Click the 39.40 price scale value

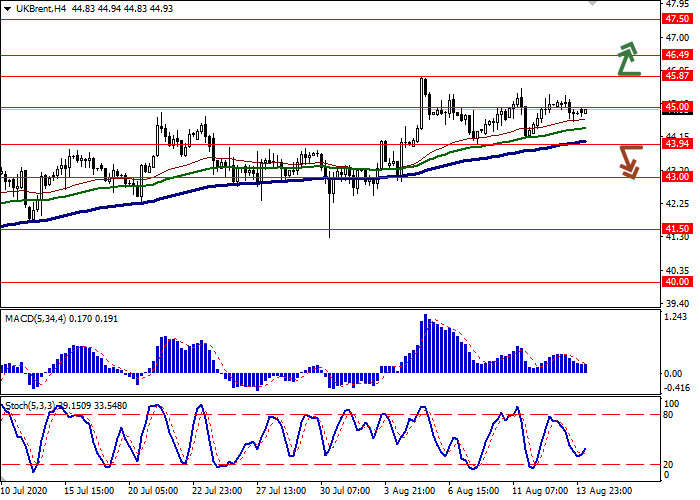(677, 304)
